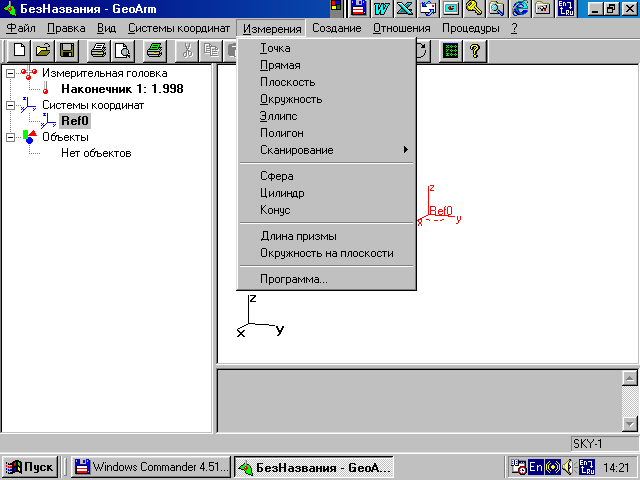Open Print Preview from the toolbar
Viewport: 640px width, 480px height.
122,51
